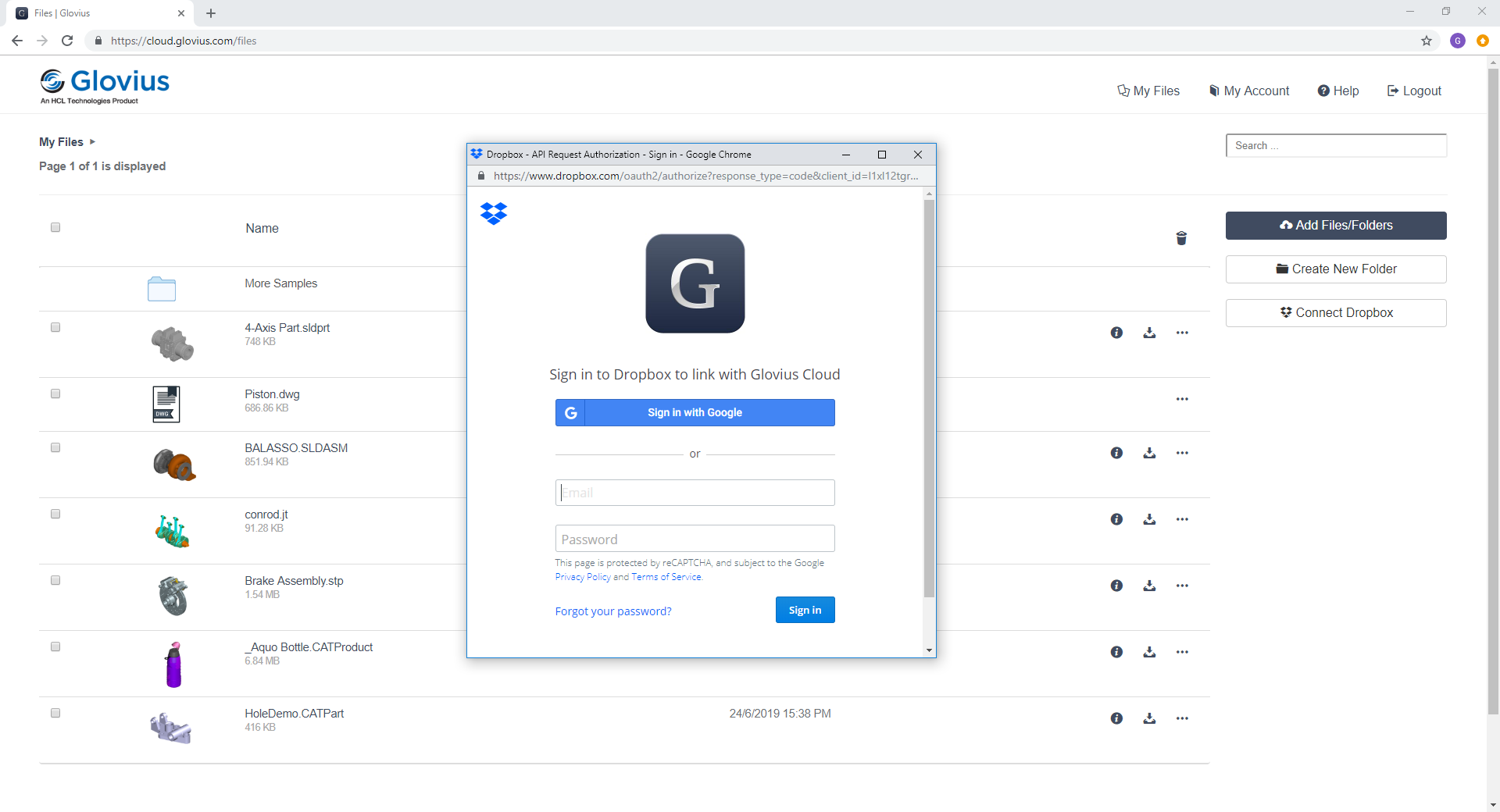Click Connect Dropbox button
Image resolution: width=1500 pixels, height=812 pixels.
[1336, 313]
